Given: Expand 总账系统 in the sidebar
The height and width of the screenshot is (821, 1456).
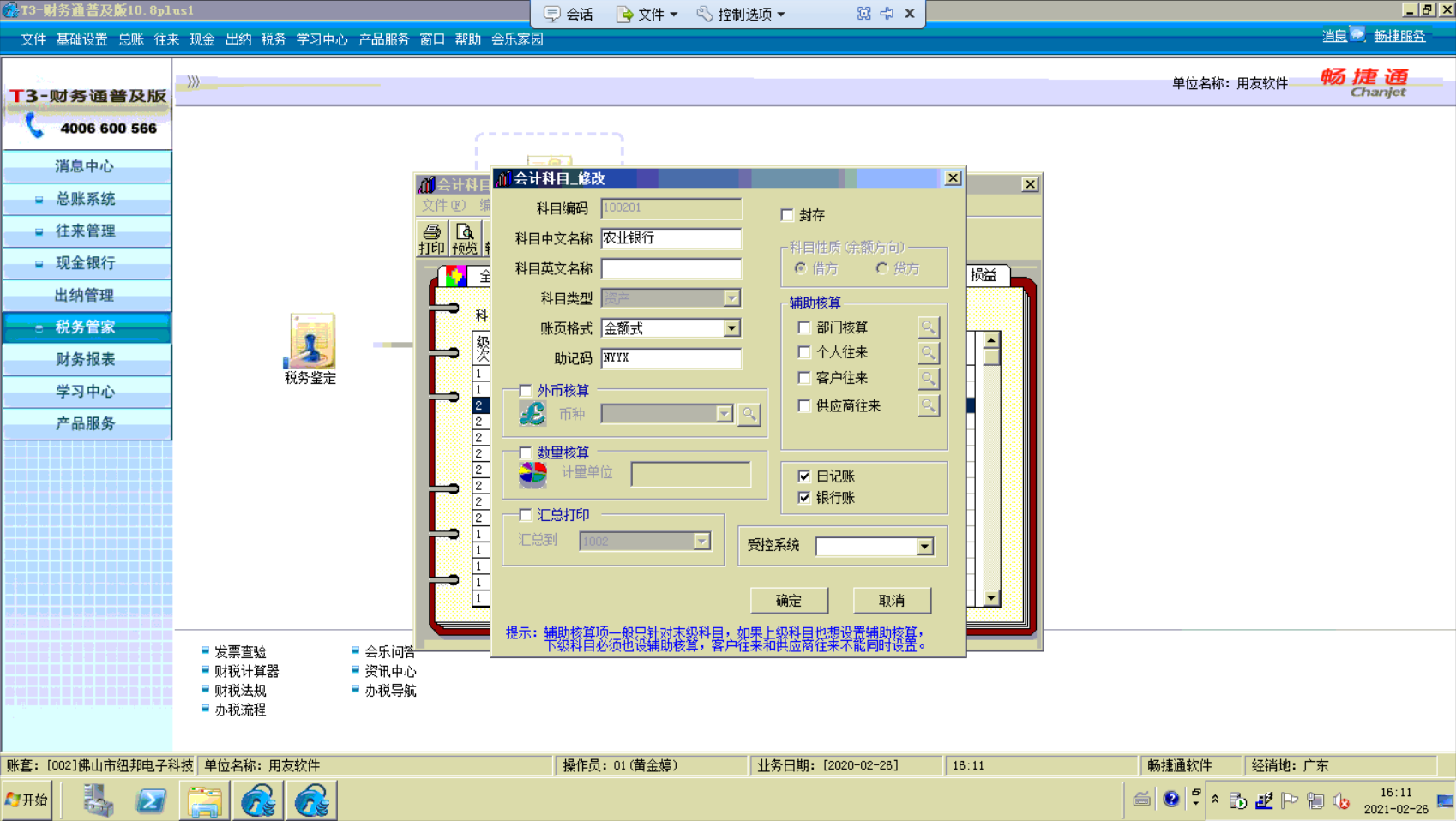Looking at the screenshot, I should (86, 199).
